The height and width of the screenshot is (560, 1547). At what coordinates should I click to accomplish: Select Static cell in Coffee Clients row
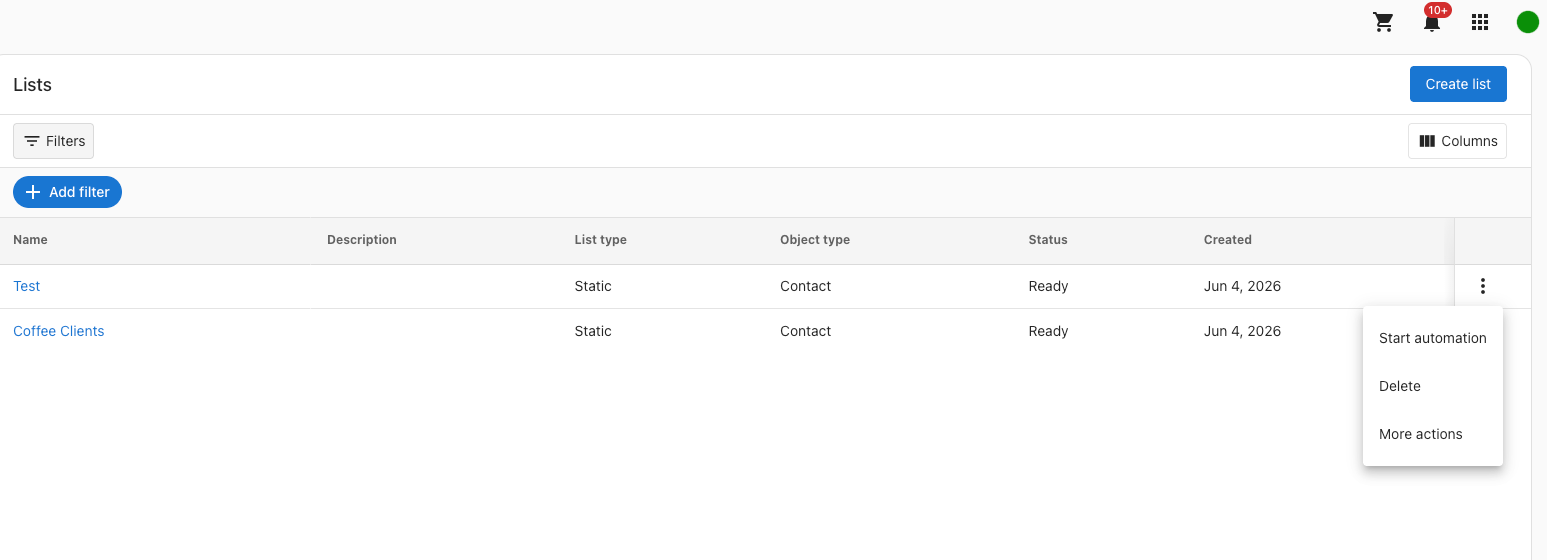point(593,331)
